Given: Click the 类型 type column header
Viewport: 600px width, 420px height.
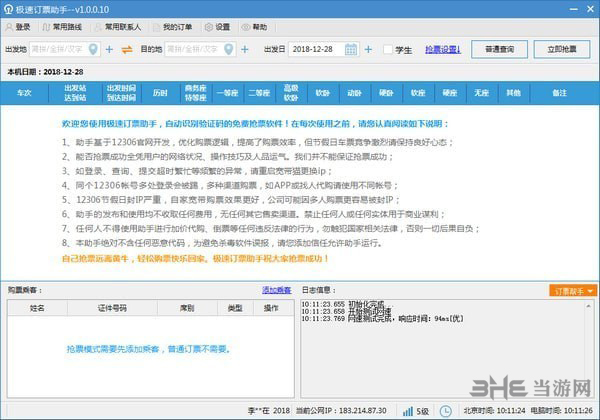Looking at the screenshot, I should point(235,308).
